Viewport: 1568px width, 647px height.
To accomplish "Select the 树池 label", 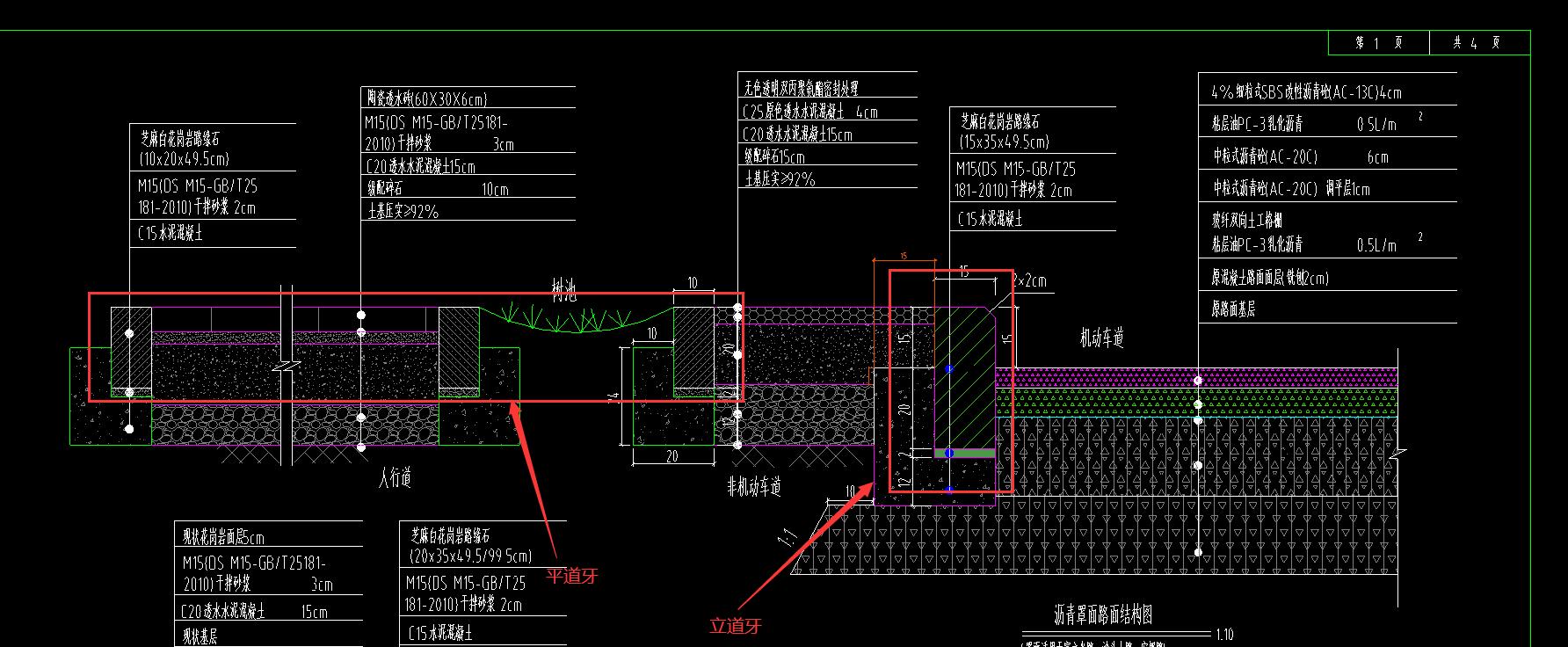I will point(564,290).
